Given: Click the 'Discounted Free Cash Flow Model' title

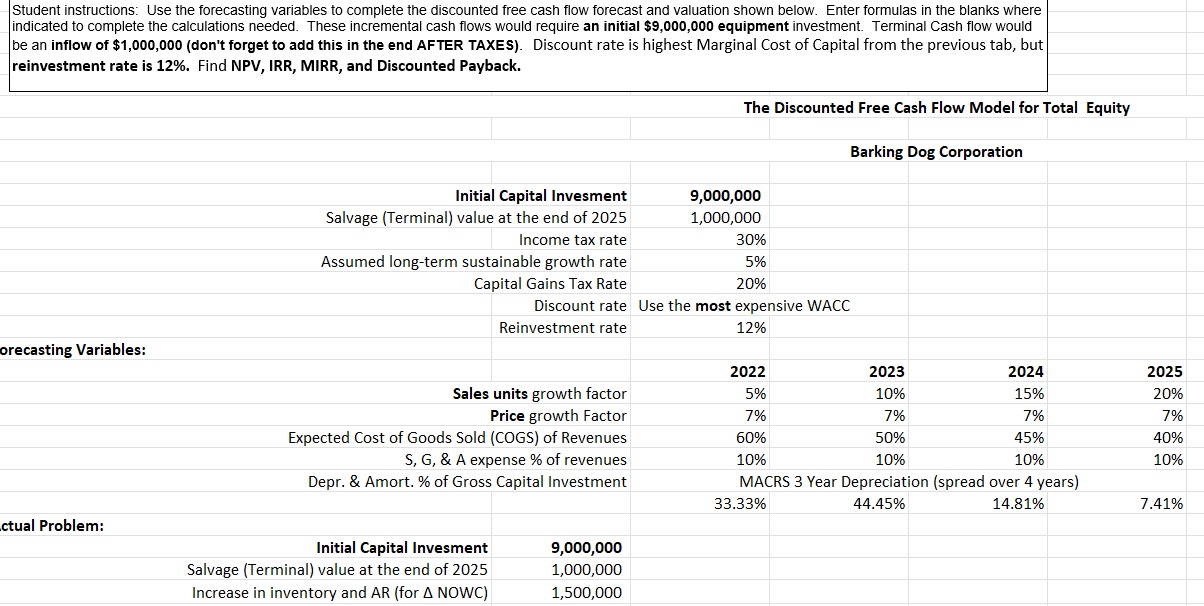Looking at the screenshot, I should click(937, 107).
